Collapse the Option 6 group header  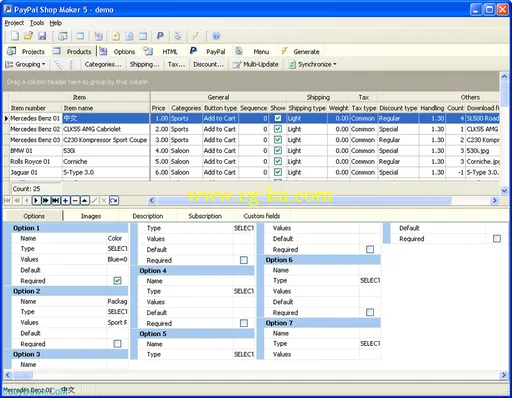tap(322, 260)
